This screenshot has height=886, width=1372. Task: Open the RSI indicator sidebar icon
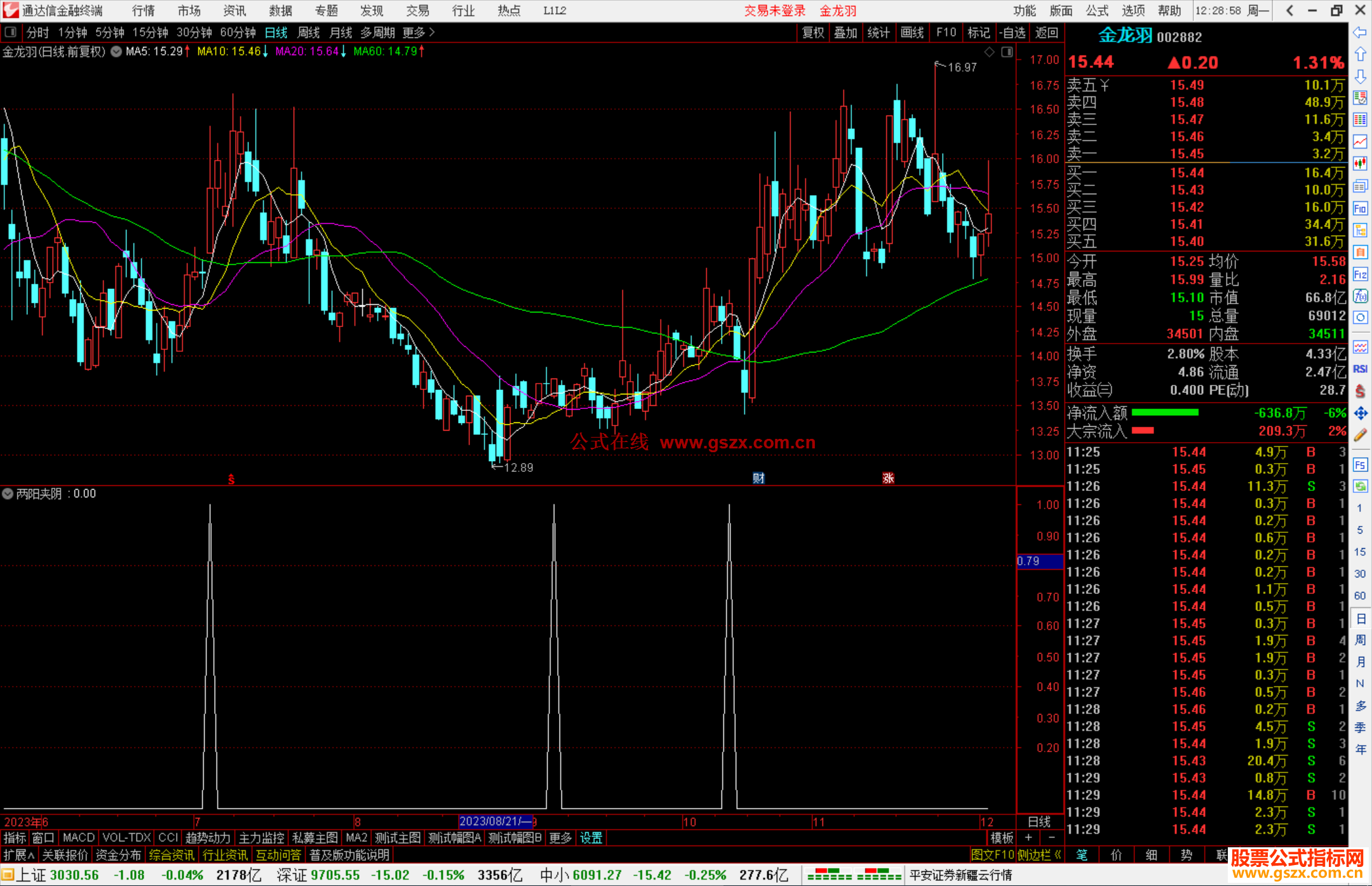(1360, 369)
